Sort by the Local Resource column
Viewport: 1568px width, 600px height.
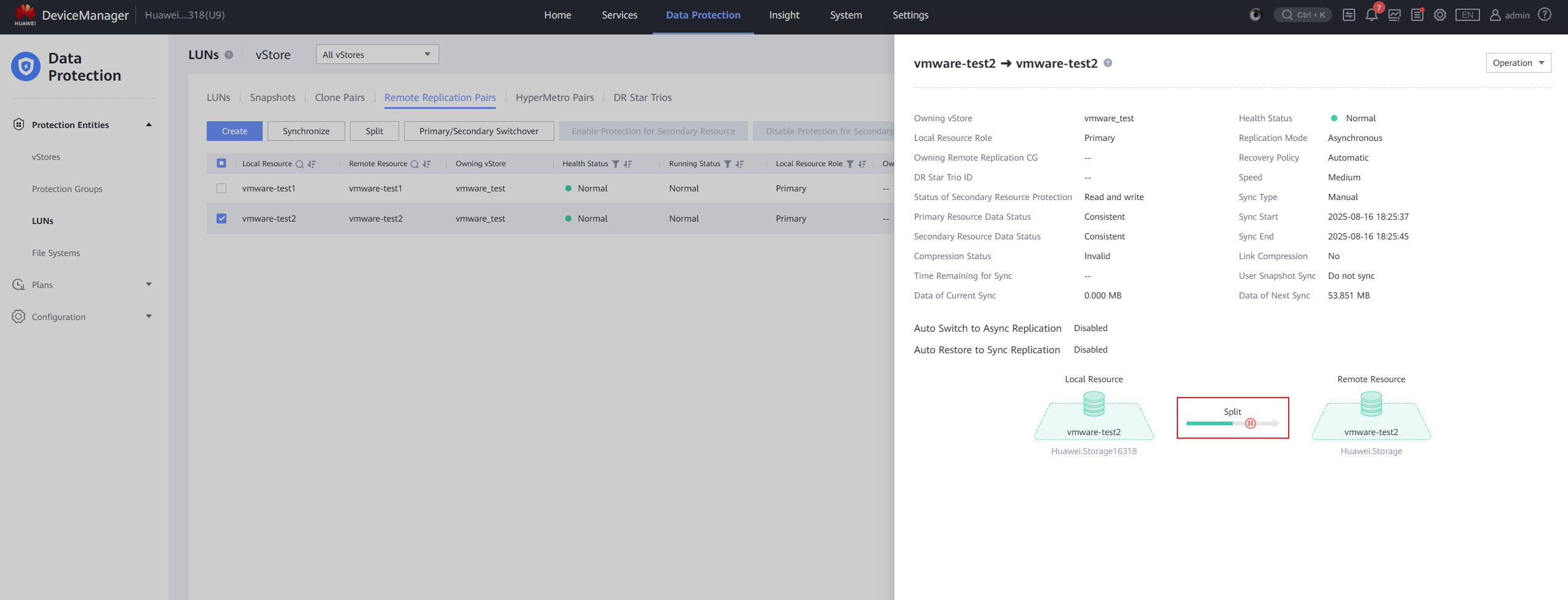point(311,164)
